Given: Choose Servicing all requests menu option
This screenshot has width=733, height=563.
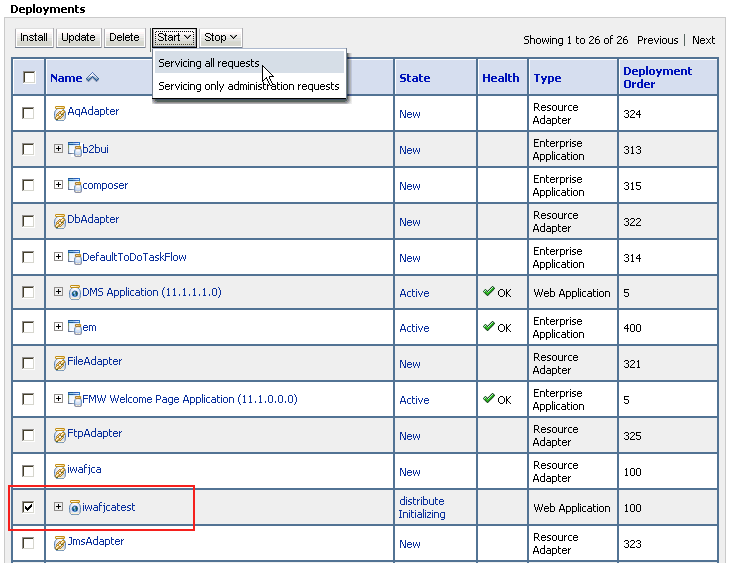Looking at the screenshot, I should [249, 63].
